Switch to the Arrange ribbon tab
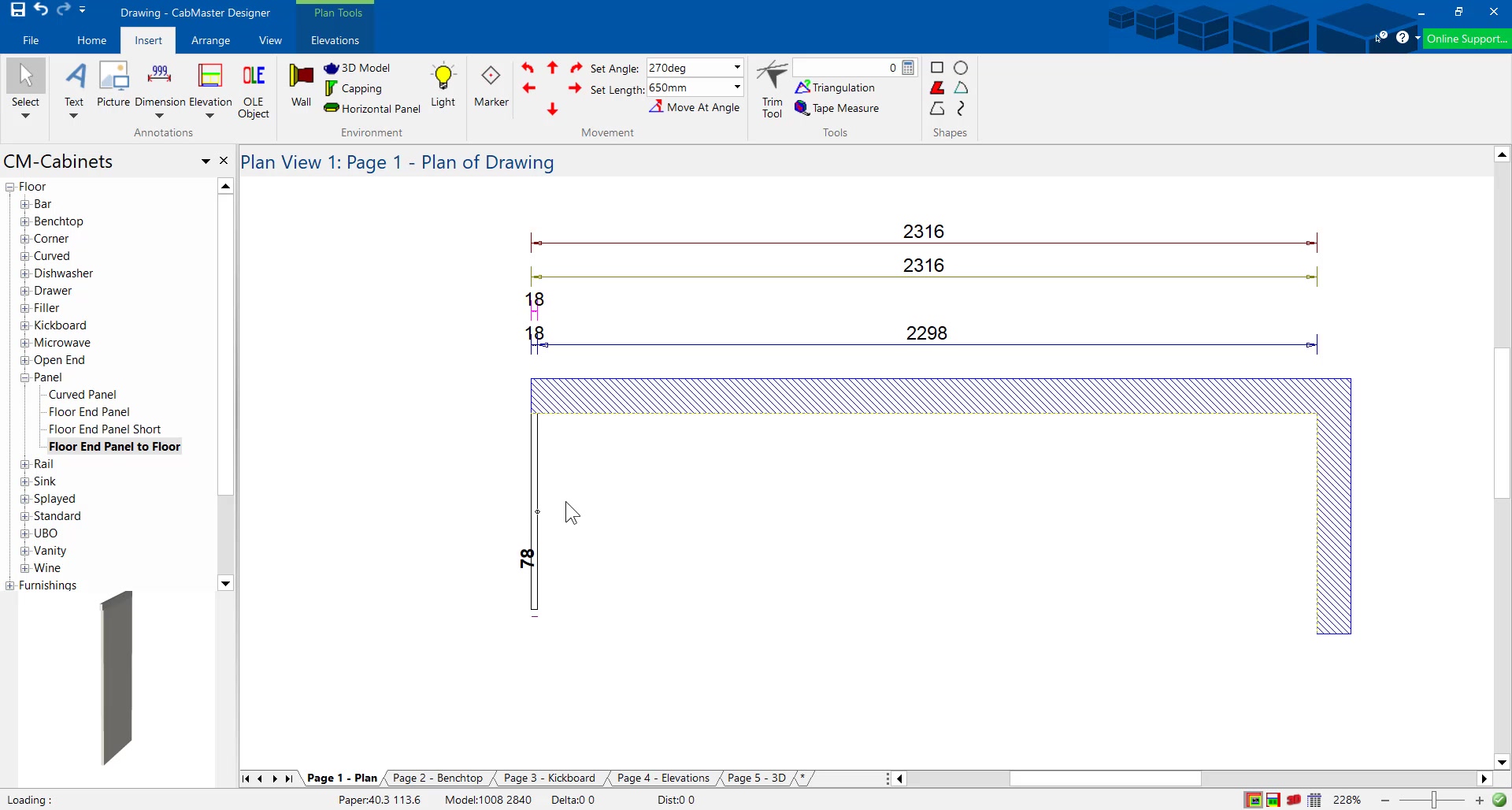The image size is (1512, 810). [210, 40]
